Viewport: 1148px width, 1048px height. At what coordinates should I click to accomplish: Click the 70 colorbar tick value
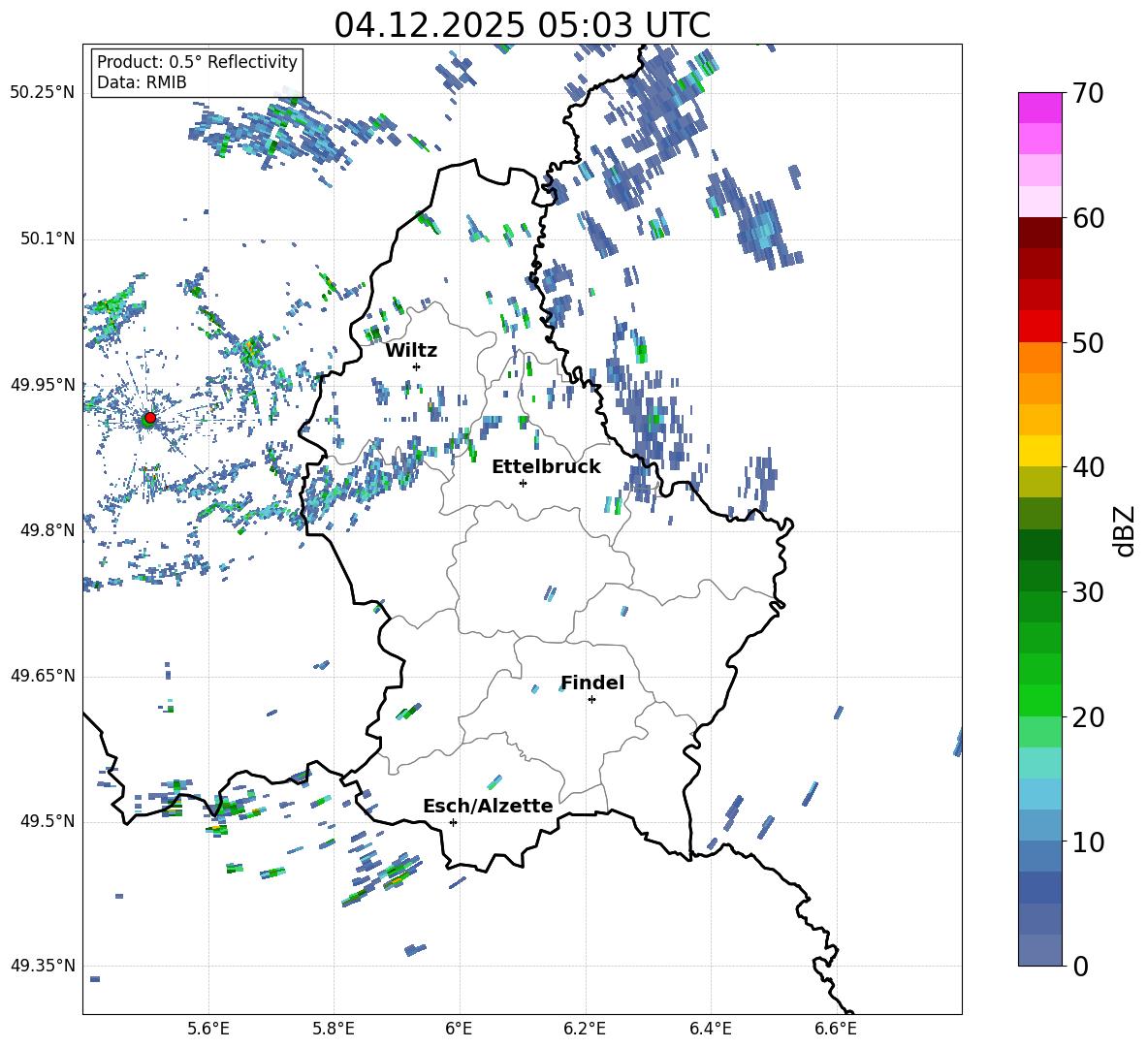(x=1088, y=94)
